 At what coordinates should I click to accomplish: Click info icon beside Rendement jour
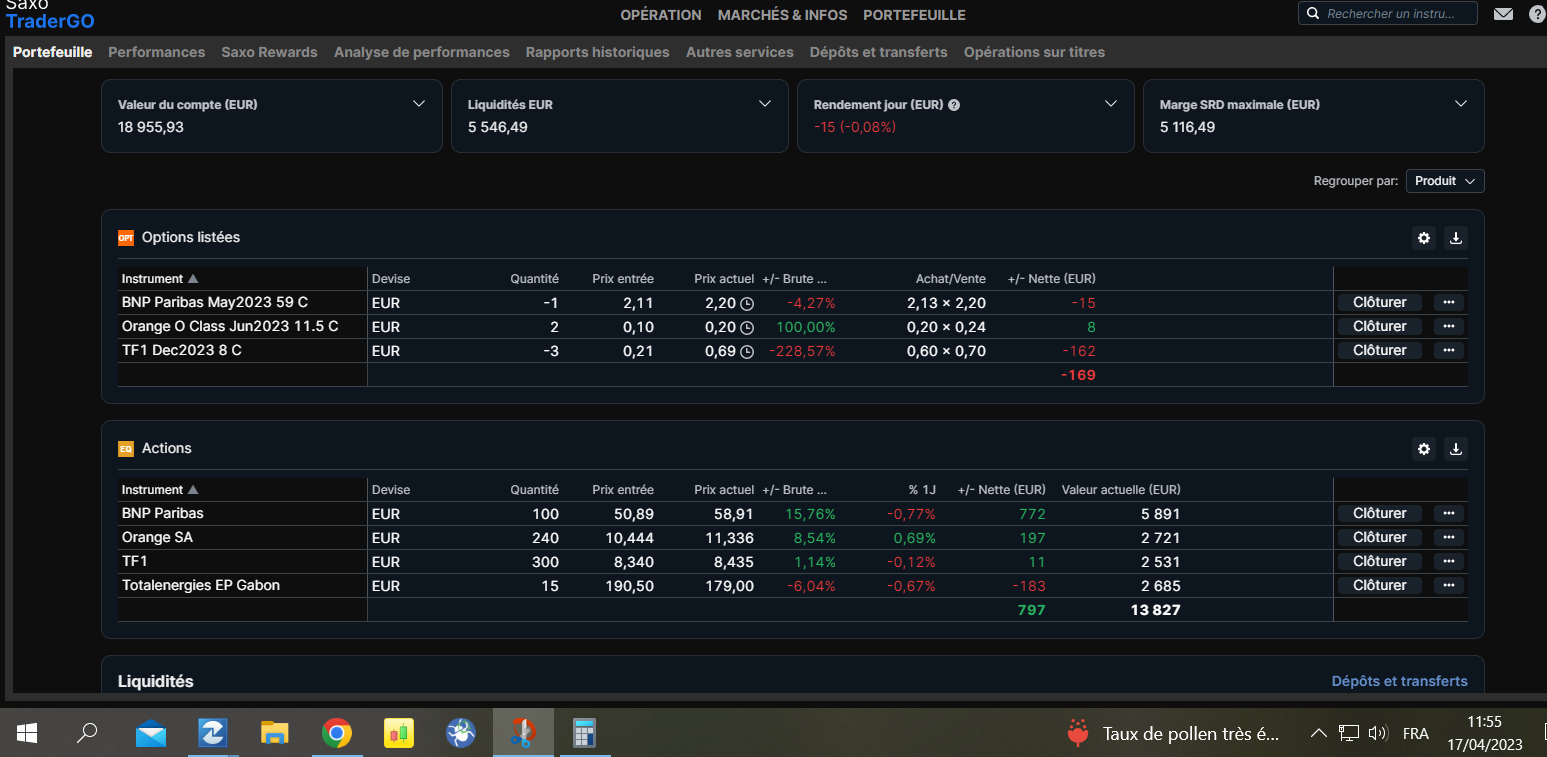click(x=954, y=105)
